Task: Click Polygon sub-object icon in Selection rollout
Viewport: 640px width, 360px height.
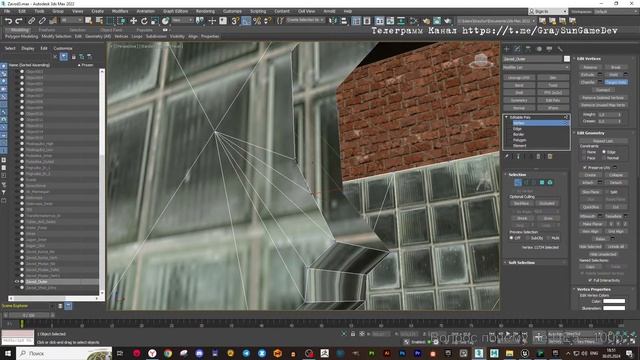Action: pos(542,182)
